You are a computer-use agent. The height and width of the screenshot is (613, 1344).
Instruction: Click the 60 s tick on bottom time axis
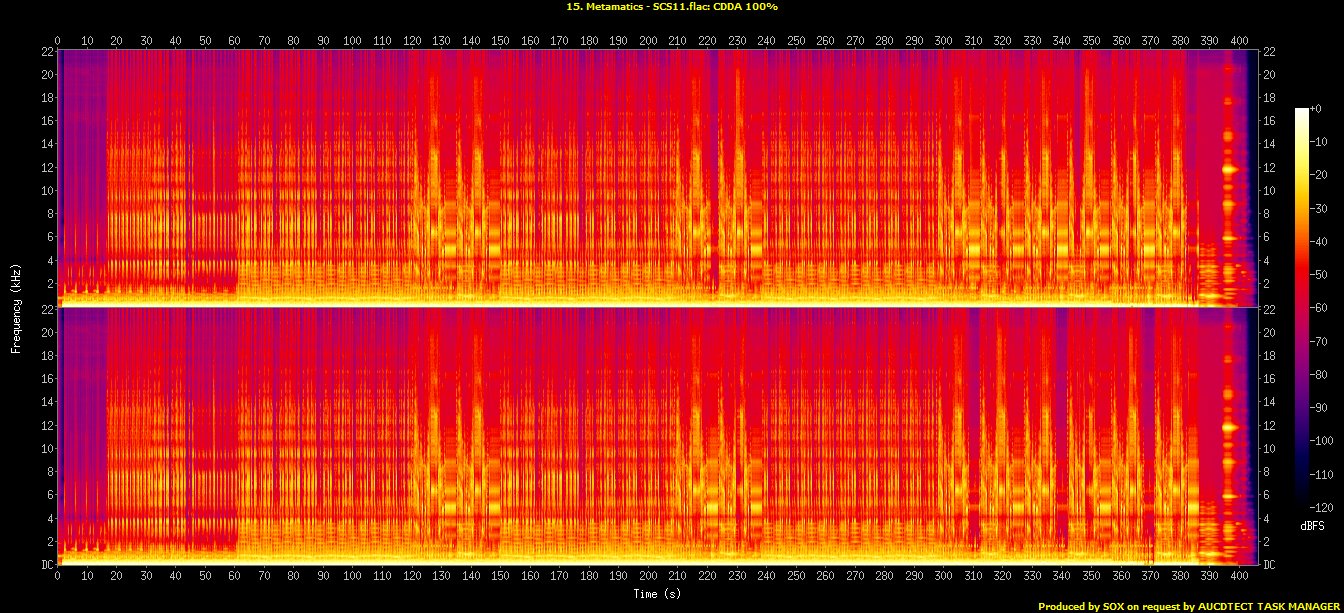coord(235,577)
